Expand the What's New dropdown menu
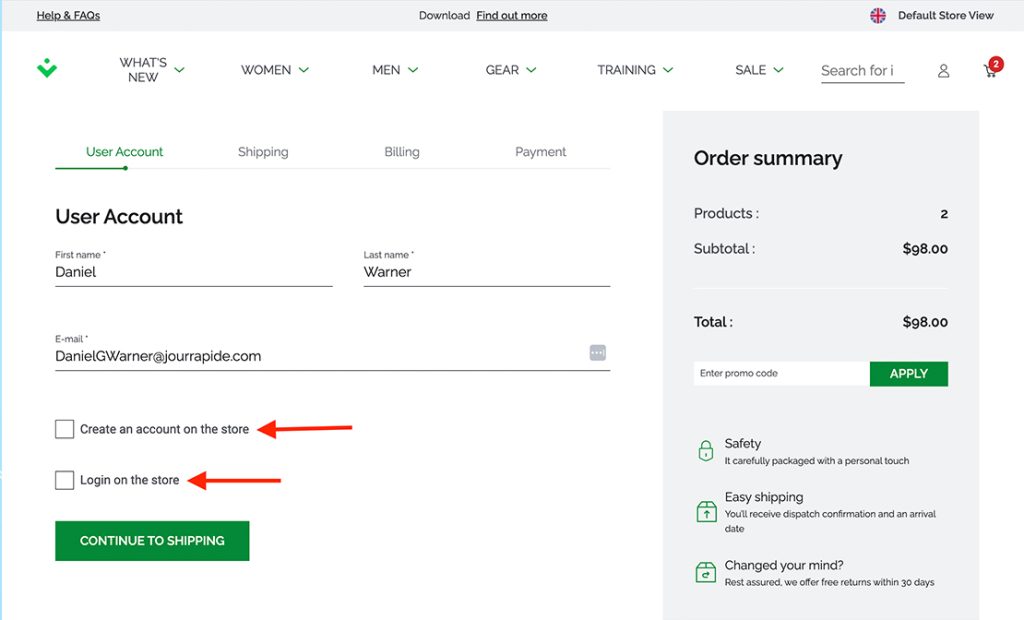The image size is (1024, 620). tap(152, 70)
